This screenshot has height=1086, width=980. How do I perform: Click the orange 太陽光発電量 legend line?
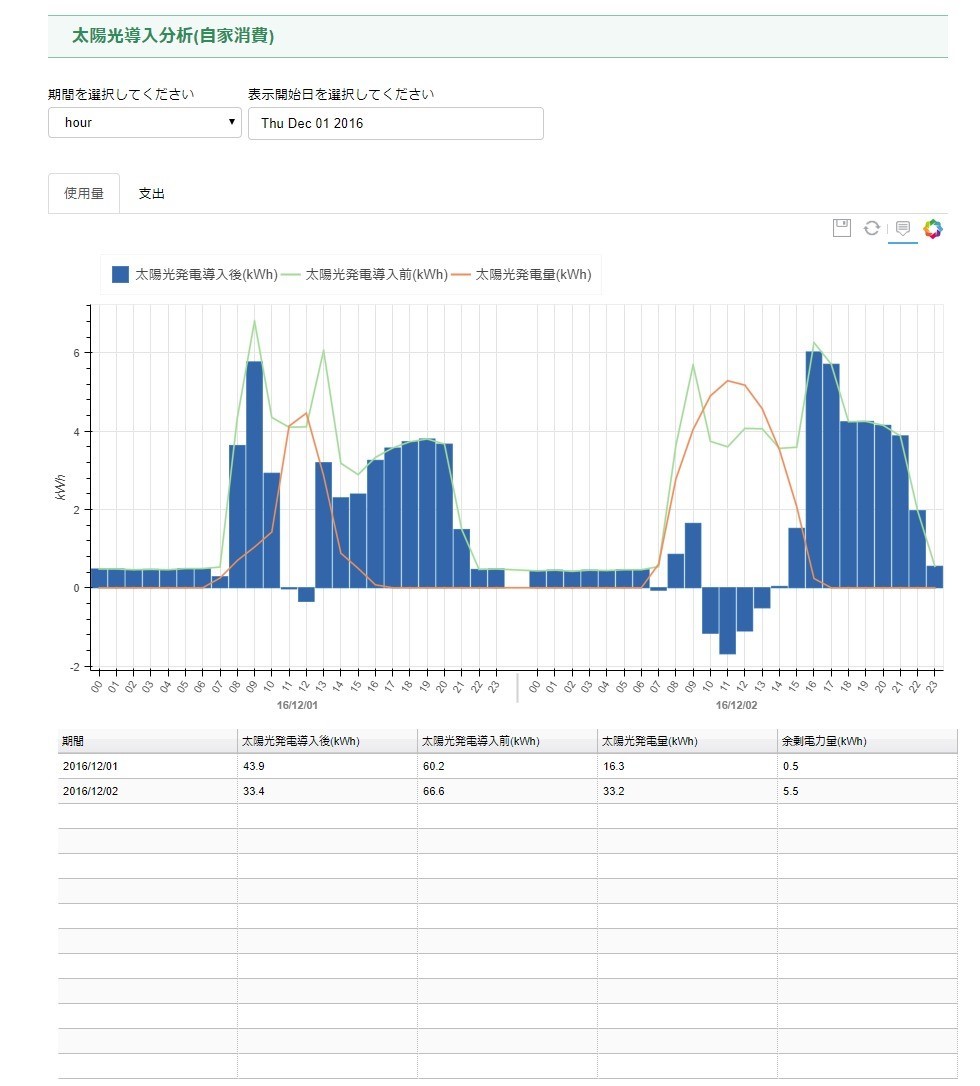(461, 275)
